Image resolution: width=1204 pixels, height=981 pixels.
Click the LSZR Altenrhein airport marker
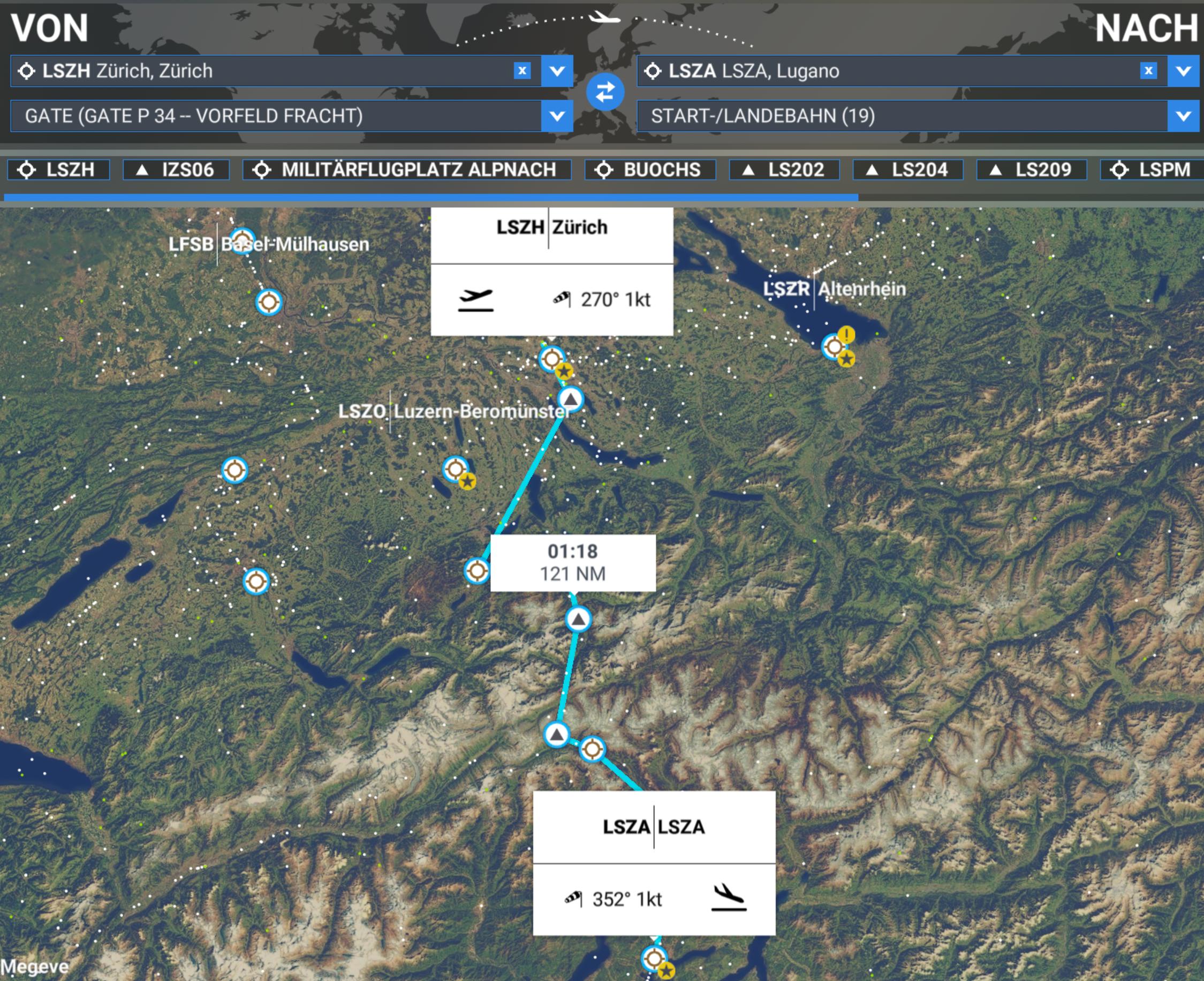click(x=835, y=346)
